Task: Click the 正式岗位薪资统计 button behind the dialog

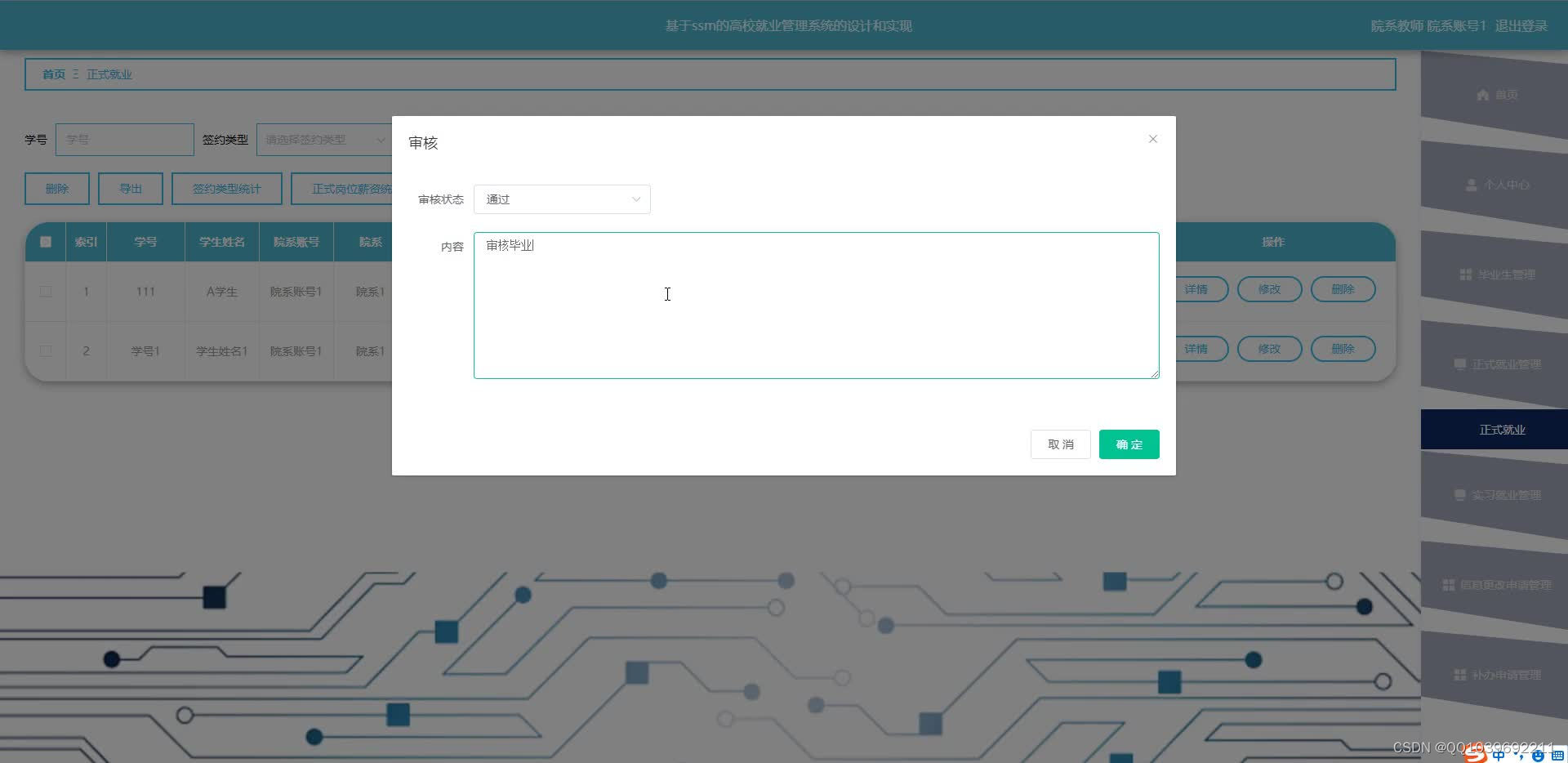Action: click(342, 189)
